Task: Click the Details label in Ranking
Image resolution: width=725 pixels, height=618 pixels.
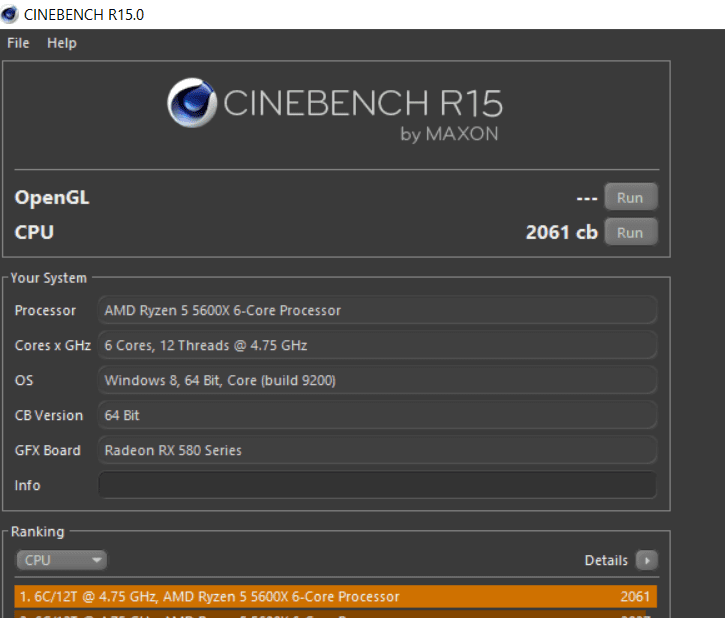Action: (606, 560)
